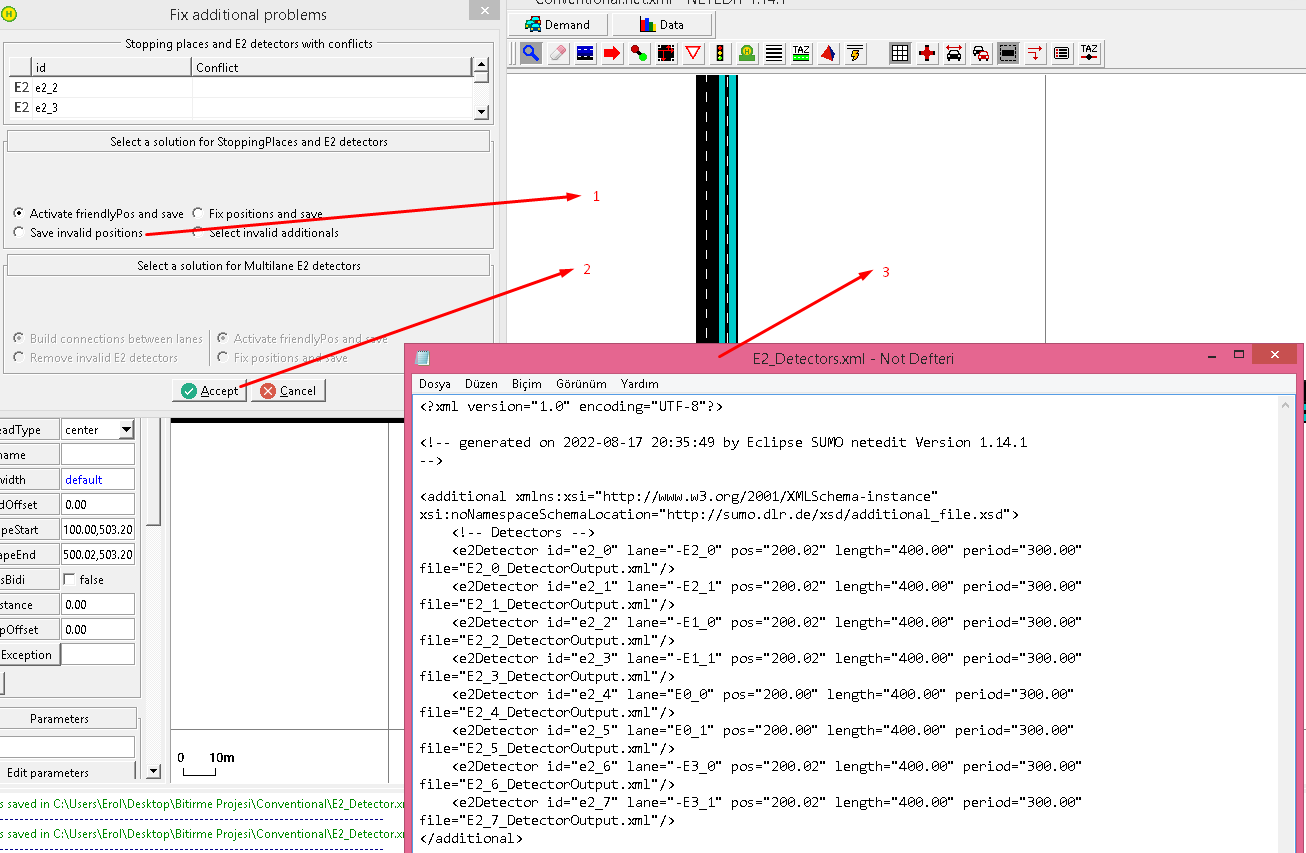Choose Select invalid additionals option
Viewport: 1306px width, 853px height.
(265, 233)
